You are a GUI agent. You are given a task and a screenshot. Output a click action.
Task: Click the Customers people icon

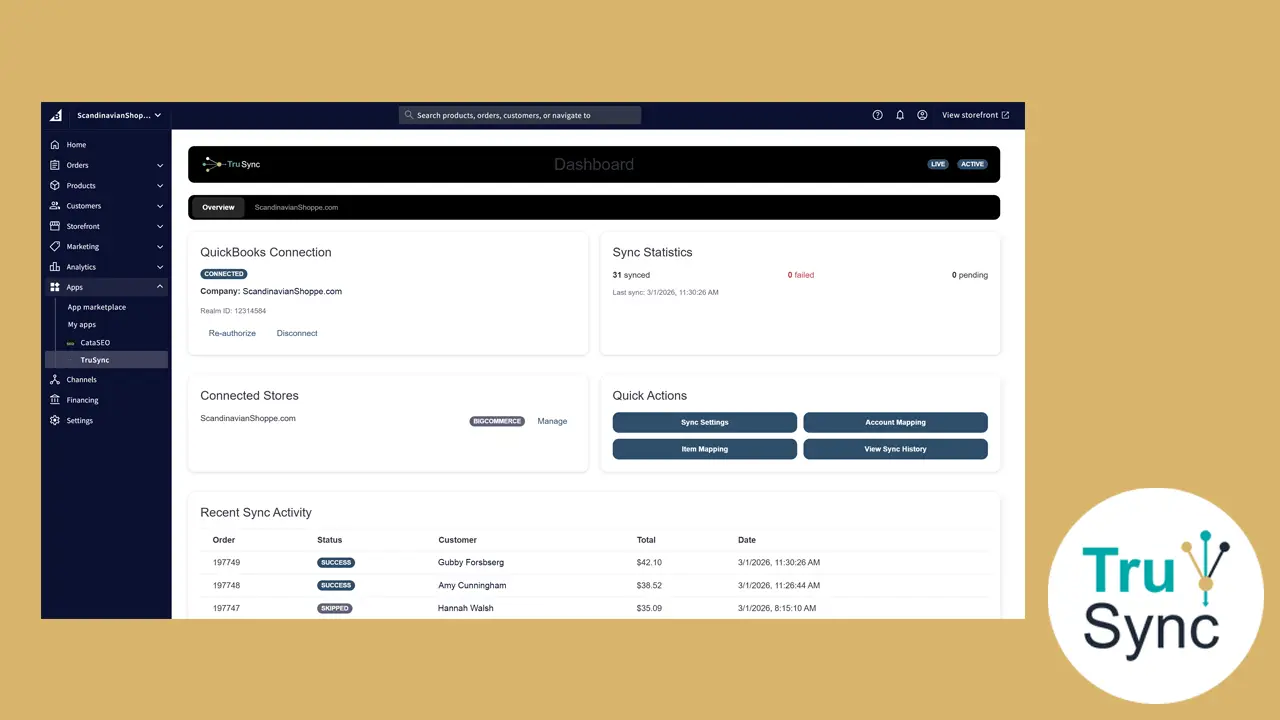pyautogui.click(x=55, y=206)
